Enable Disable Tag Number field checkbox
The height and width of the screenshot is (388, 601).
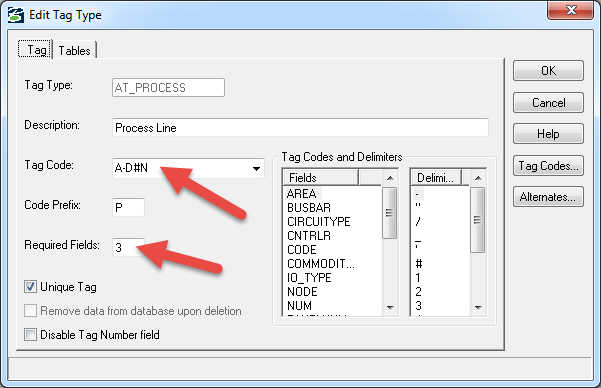30,334
